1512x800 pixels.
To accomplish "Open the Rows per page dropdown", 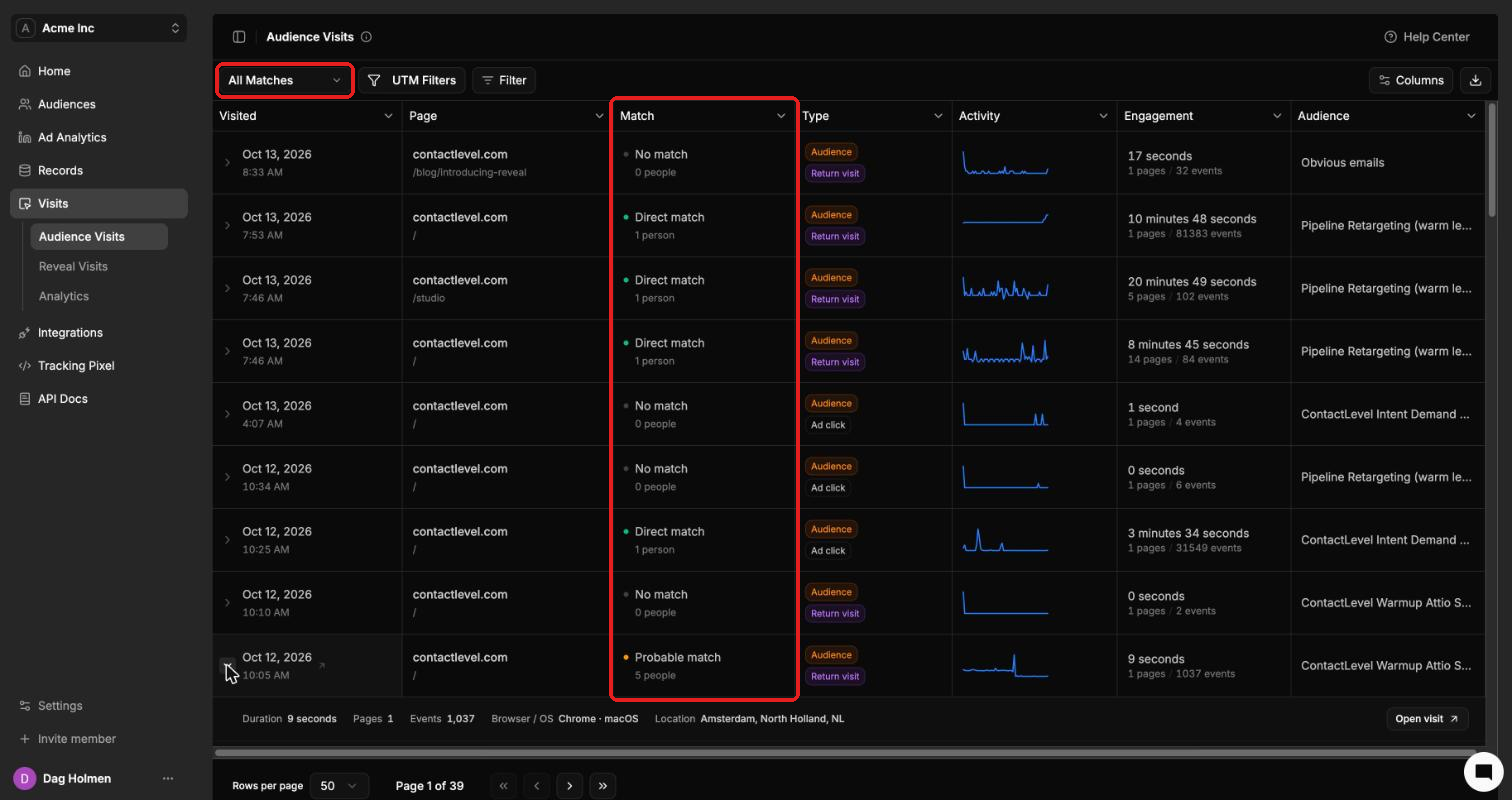I will pyautogui.click(x=339, y=786).
